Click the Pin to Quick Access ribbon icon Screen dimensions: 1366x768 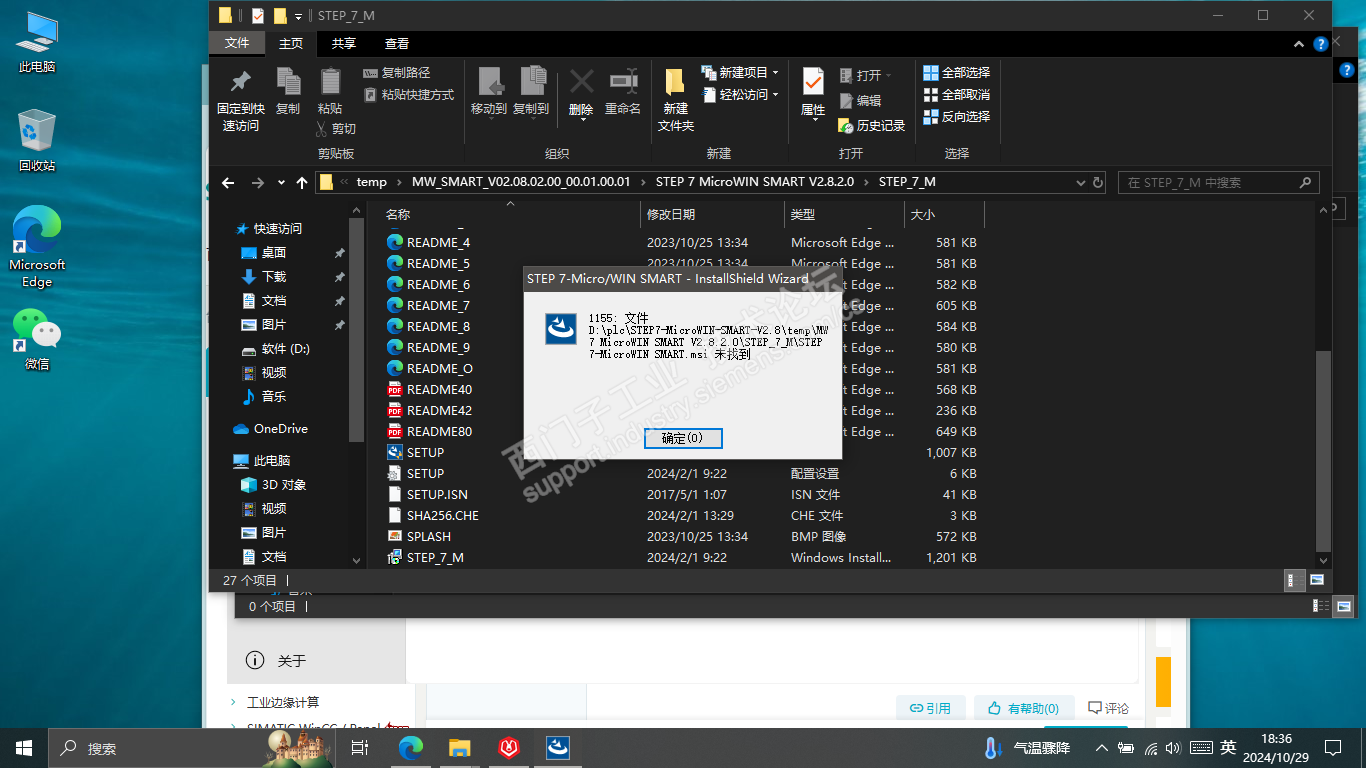(240, 100)
